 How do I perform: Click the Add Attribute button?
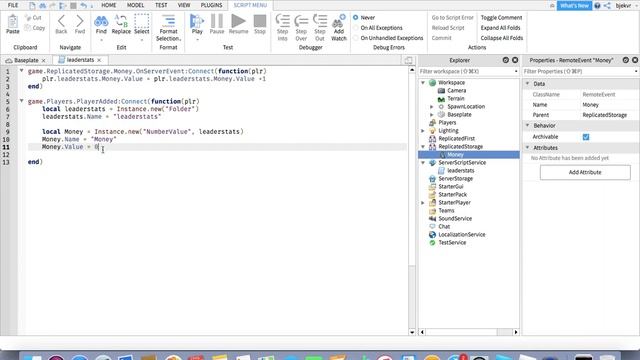pyautogui.click(x=585, y=172)
